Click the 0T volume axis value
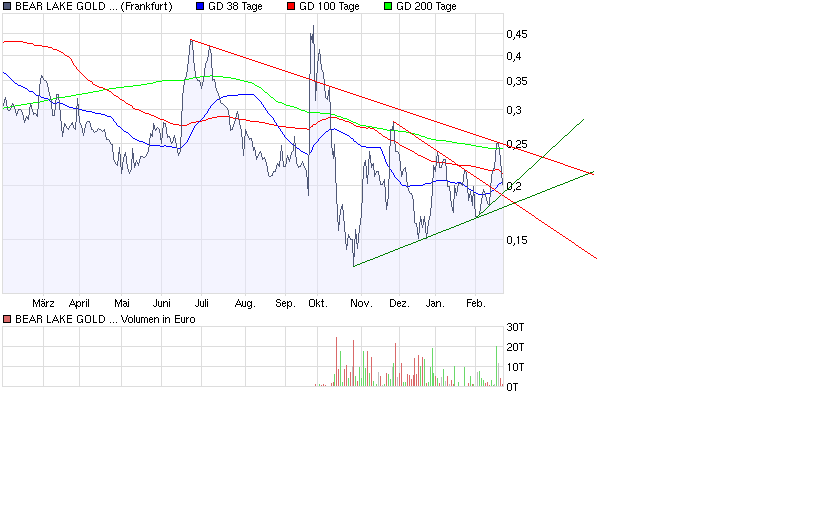 513,387
